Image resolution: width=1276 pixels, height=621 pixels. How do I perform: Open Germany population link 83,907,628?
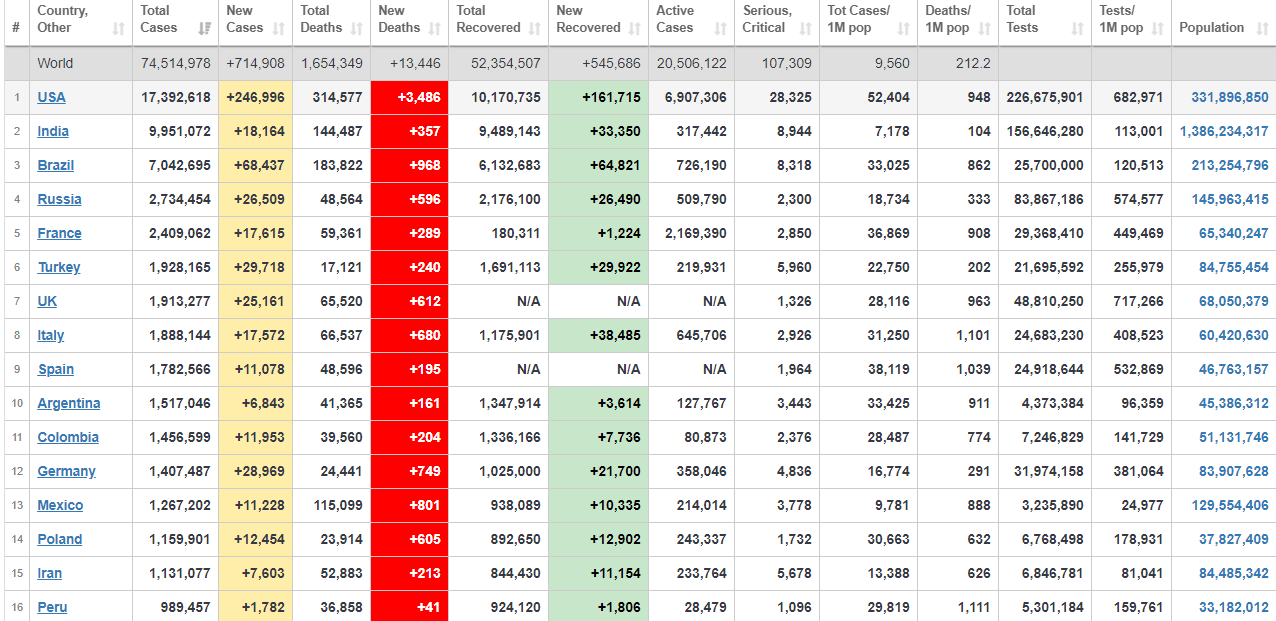tap(1234, 471)
